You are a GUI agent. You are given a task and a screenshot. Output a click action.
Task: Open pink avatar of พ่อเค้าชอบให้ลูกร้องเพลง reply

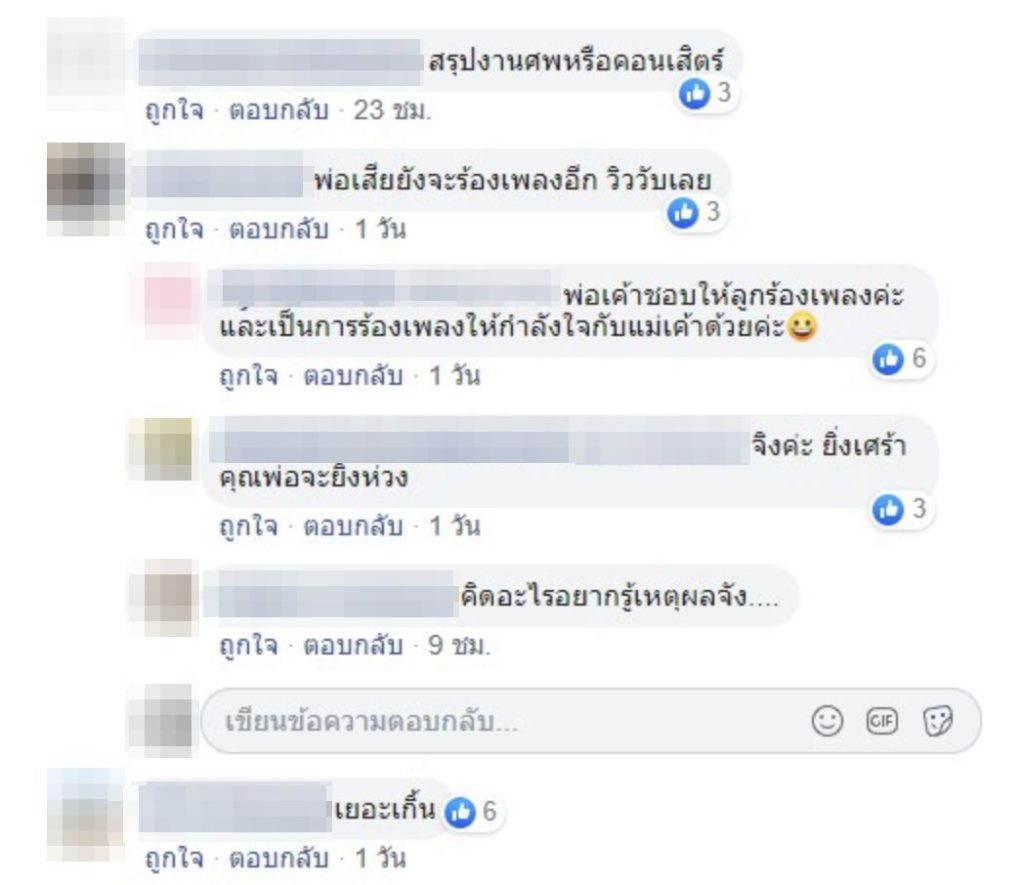pyautogui.click(x=171, y=302)
